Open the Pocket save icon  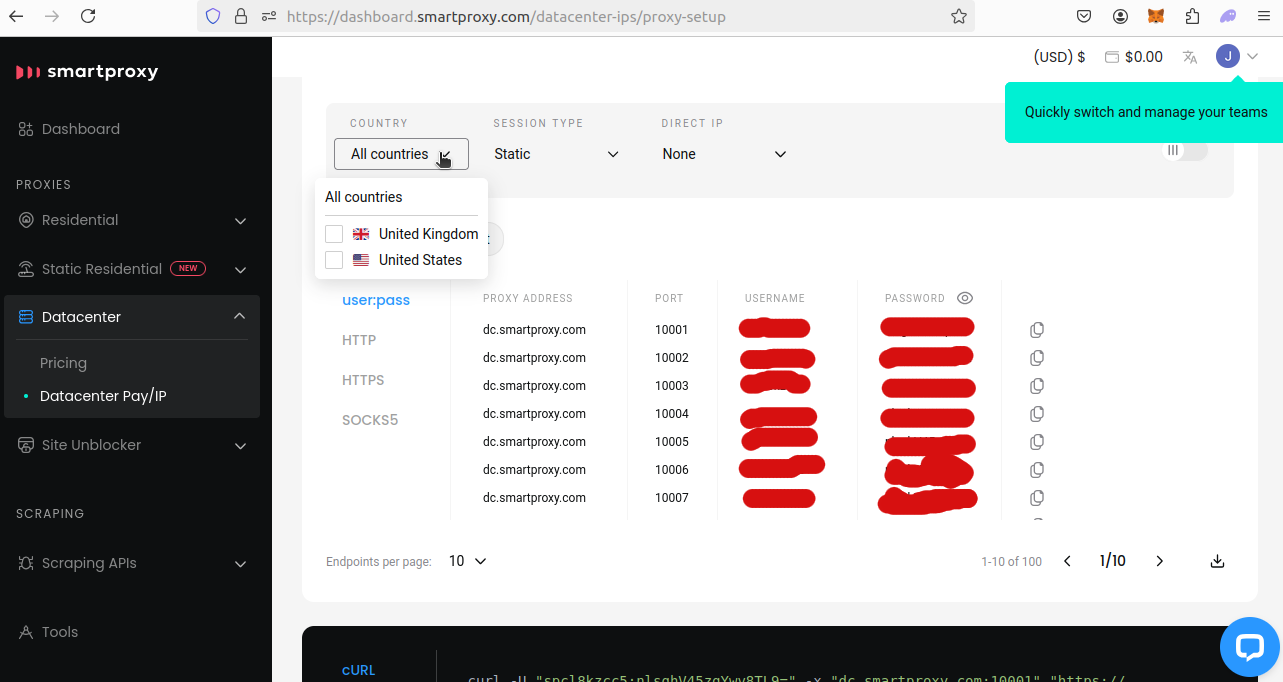pos(1084,16)
